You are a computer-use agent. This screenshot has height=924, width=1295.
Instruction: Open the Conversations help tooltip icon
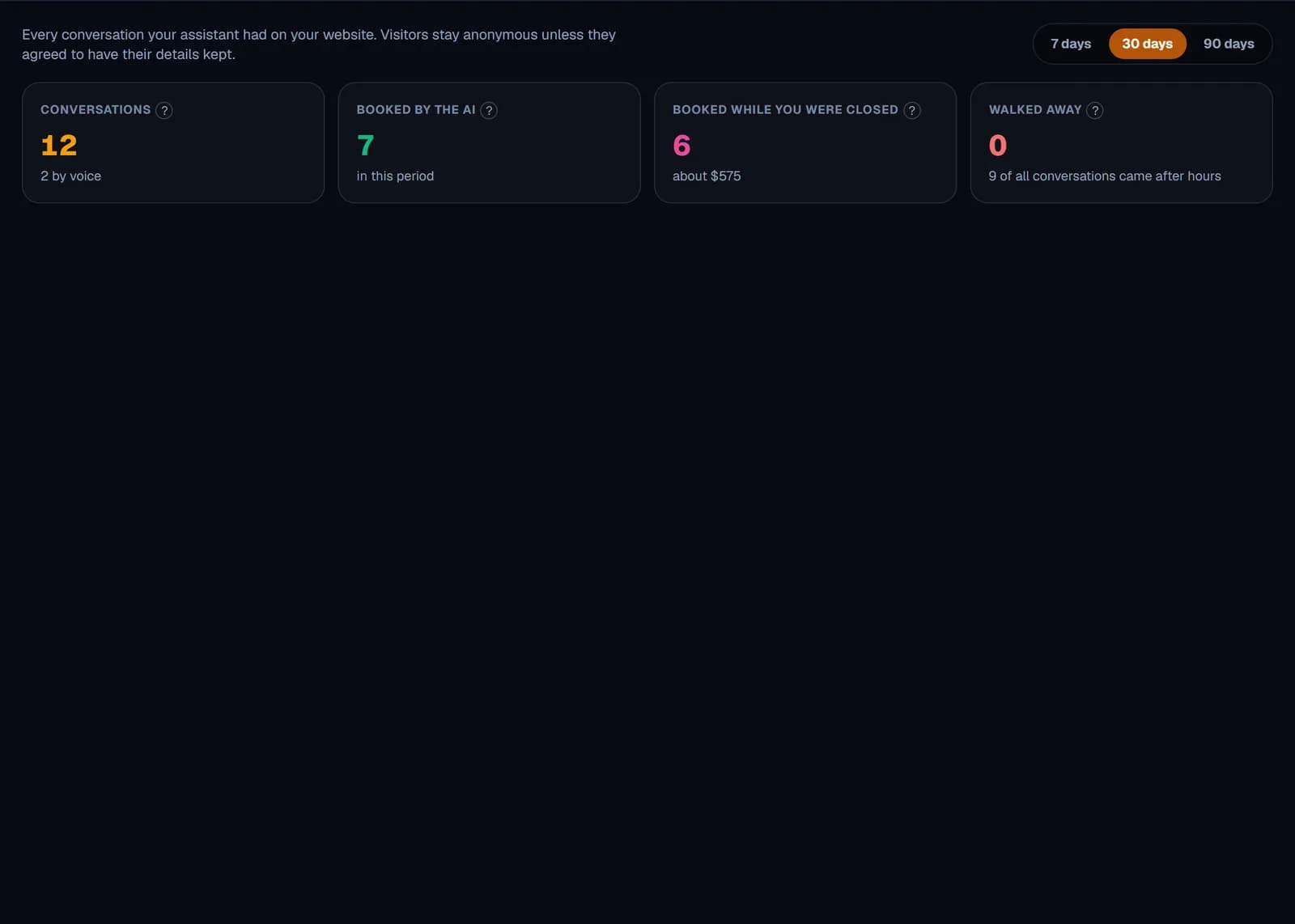pyautogui.click(x=164, y=110)
